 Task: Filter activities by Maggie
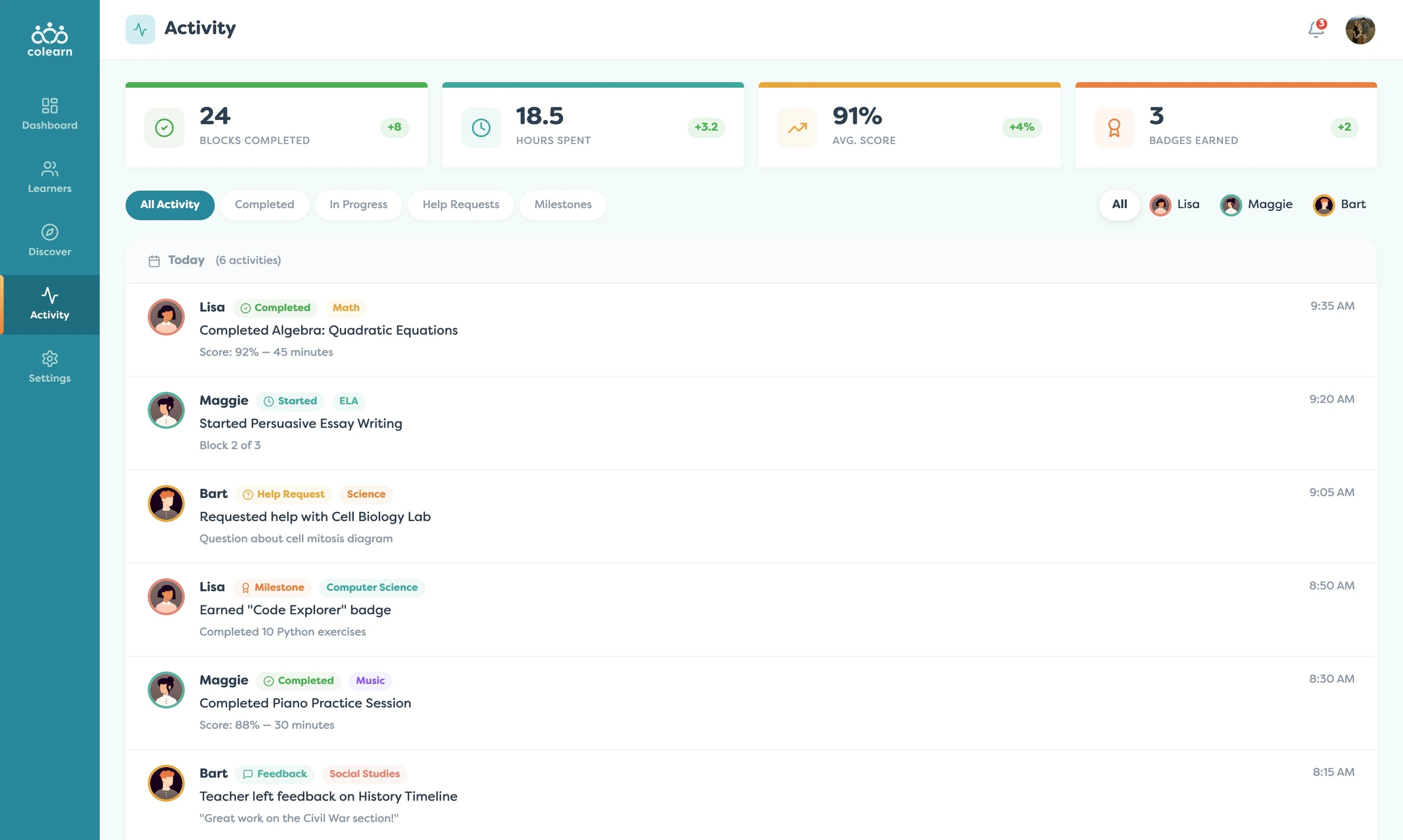tap(1257, 204)
